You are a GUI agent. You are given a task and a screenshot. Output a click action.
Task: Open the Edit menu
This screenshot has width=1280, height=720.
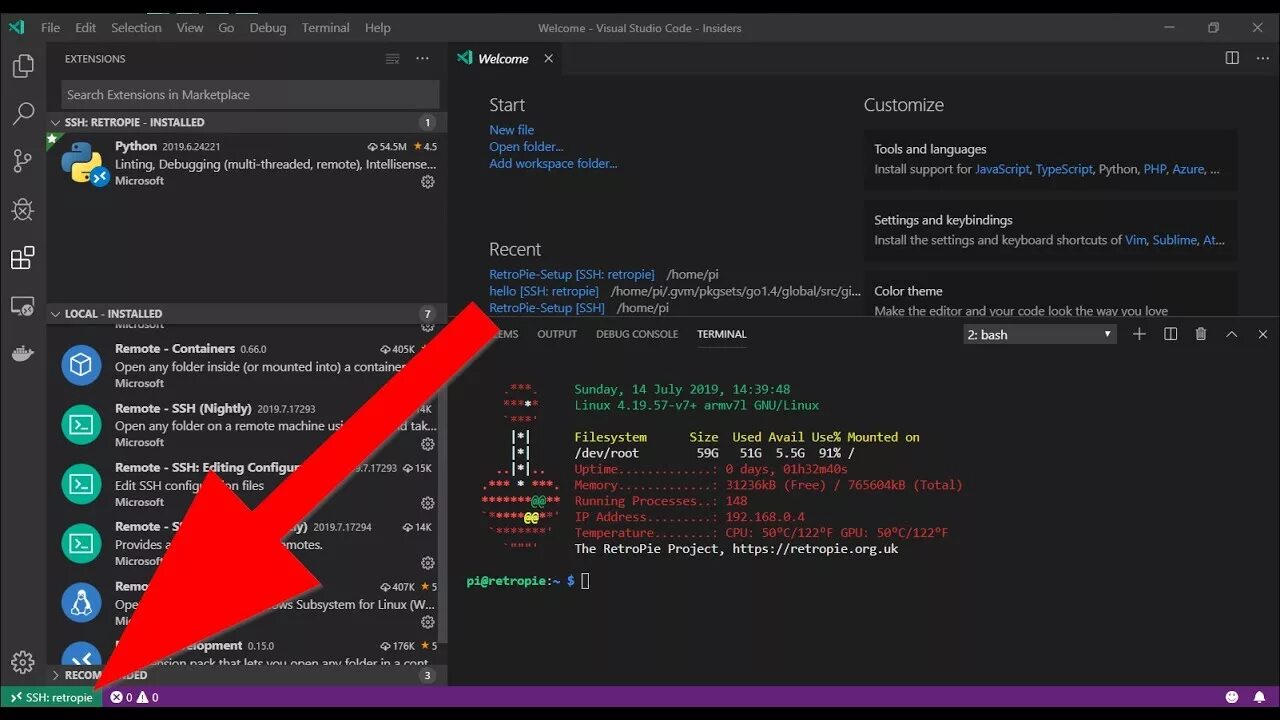click(86, 28)
